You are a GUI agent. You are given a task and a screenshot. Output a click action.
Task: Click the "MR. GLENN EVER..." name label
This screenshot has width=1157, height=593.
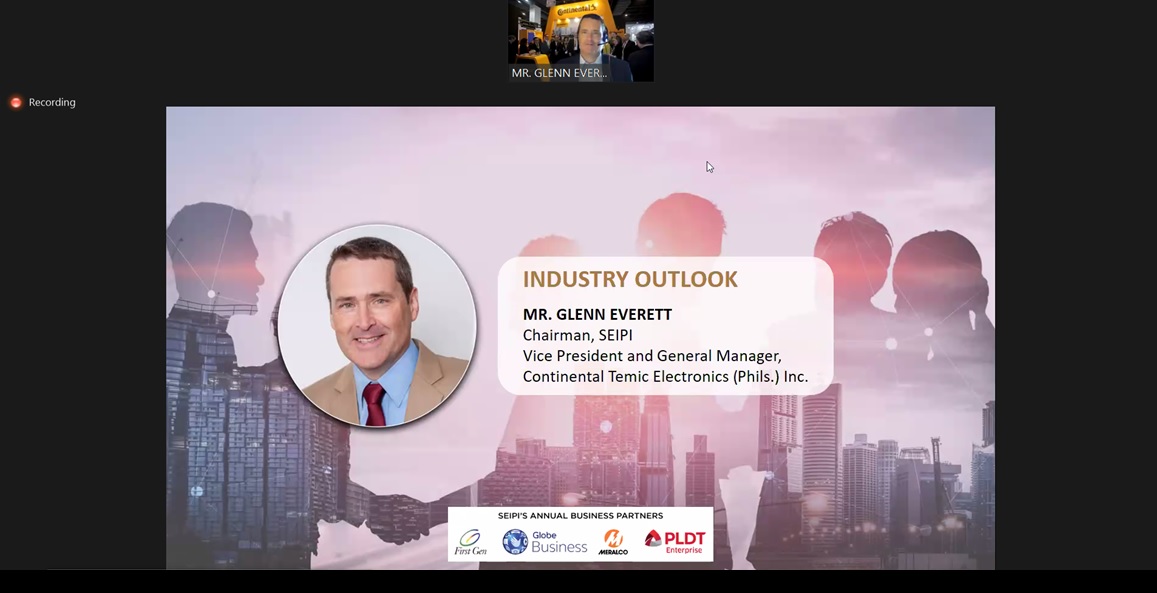(x=559, y=73)
